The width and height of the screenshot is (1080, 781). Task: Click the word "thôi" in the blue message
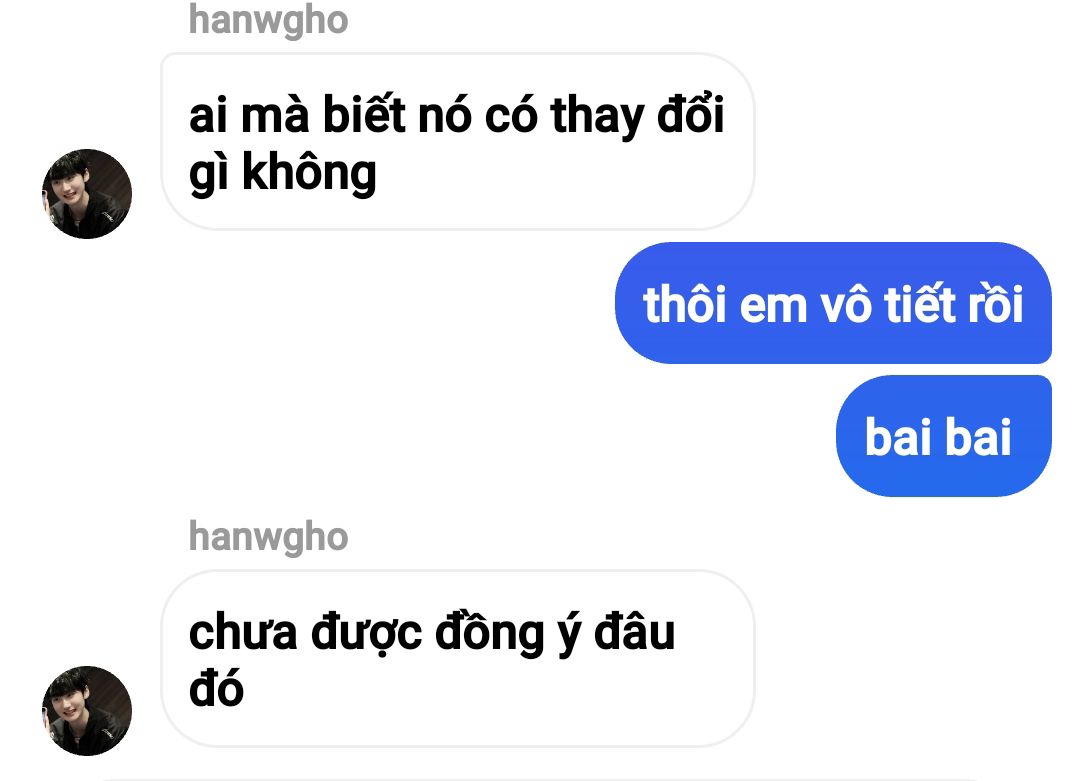point(686,304)
